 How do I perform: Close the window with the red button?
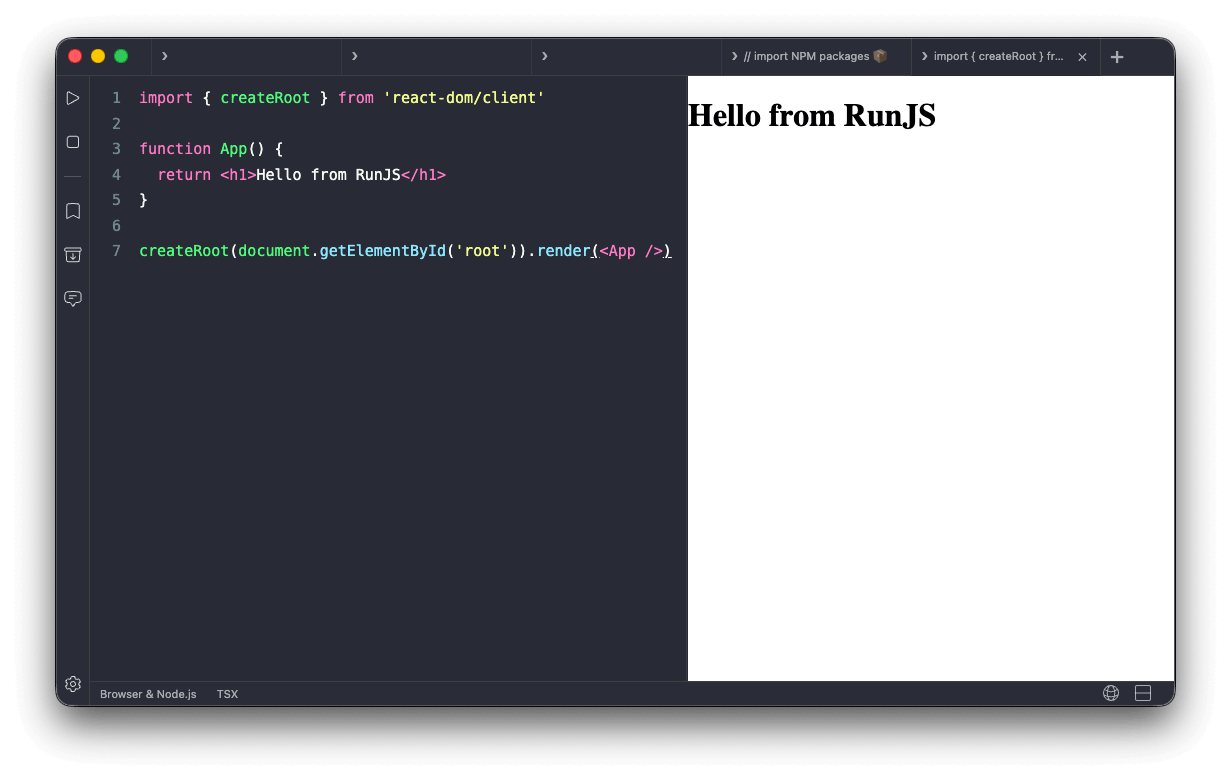click(x=75, y=56)
